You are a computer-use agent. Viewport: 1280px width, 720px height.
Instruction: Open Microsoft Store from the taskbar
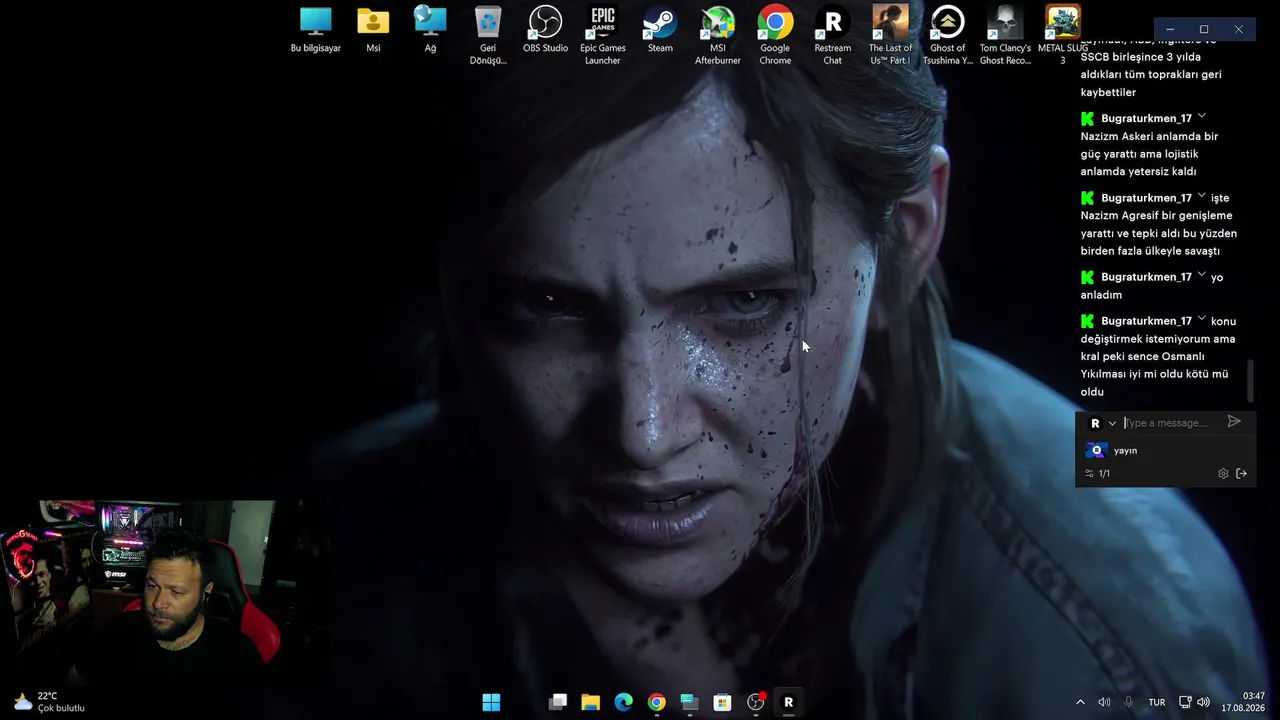click(x=722, y=702)
